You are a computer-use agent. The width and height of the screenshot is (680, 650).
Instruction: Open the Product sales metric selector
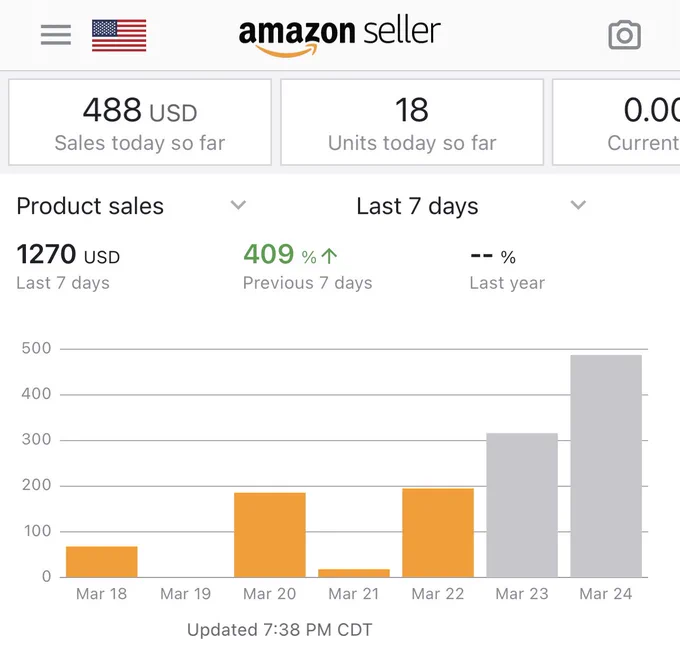coord(131,206)
